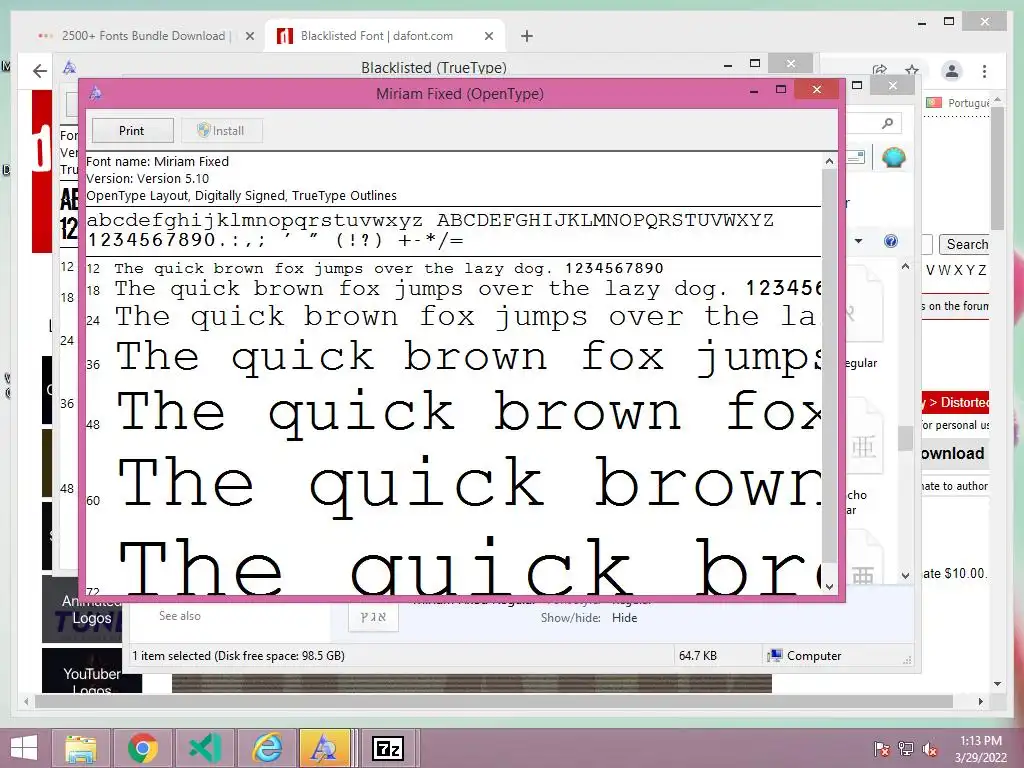Open Google Chrome from taskbar
This screenshot has width=1024, height=768.
[142, 748]
